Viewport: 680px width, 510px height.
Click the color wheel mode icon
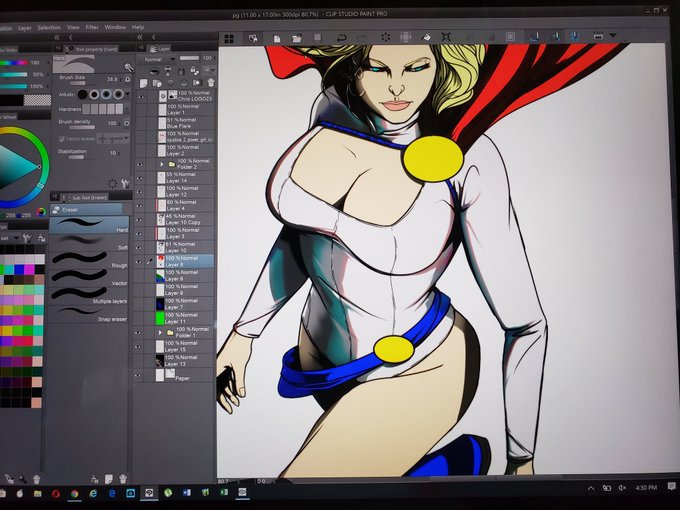click(x=41, y=212)
